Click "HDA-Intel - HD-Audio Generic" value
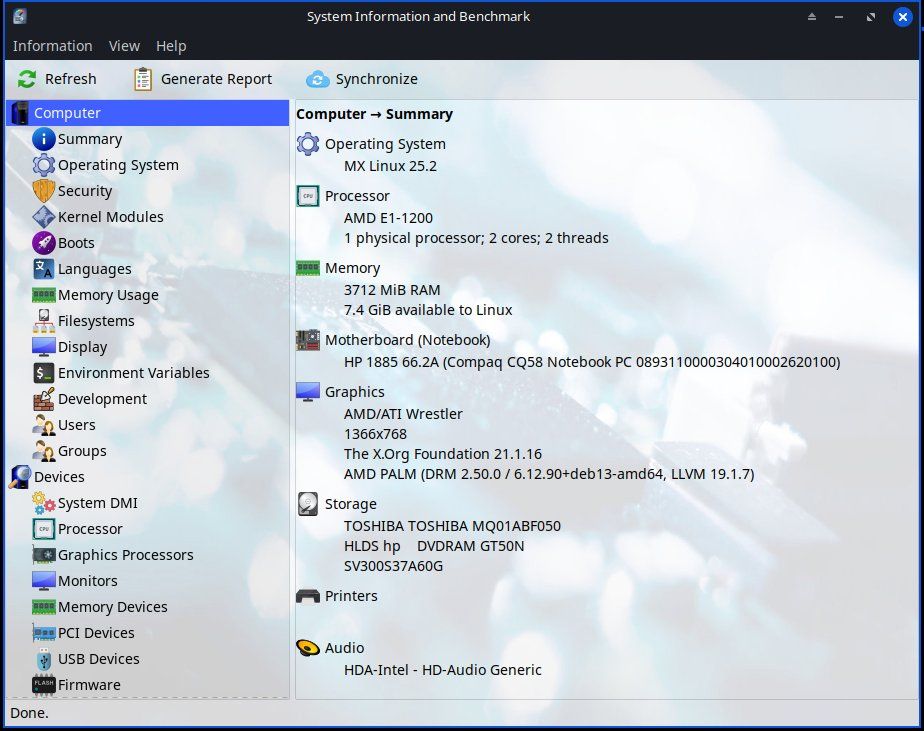Image resolution: width=924 pixels, height=731 pixels. point(443,670)
